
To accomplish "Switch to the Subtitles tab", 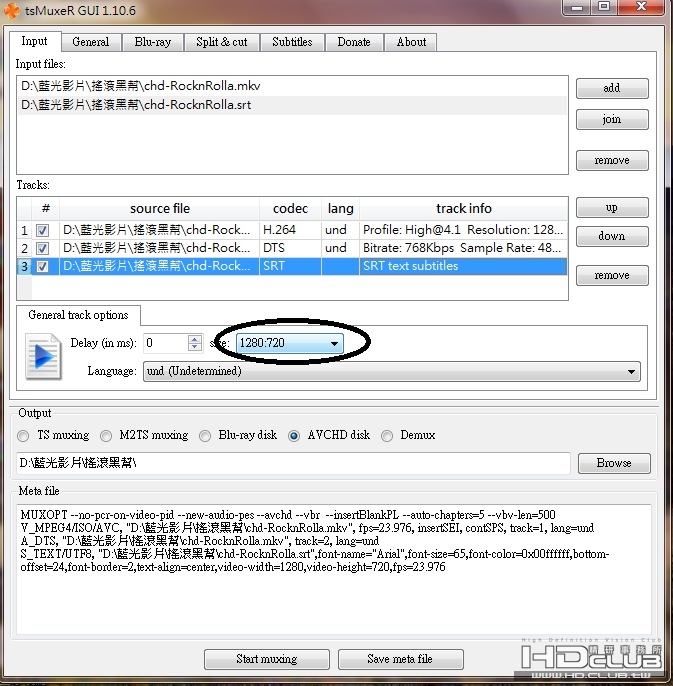I will click(292, 42).
